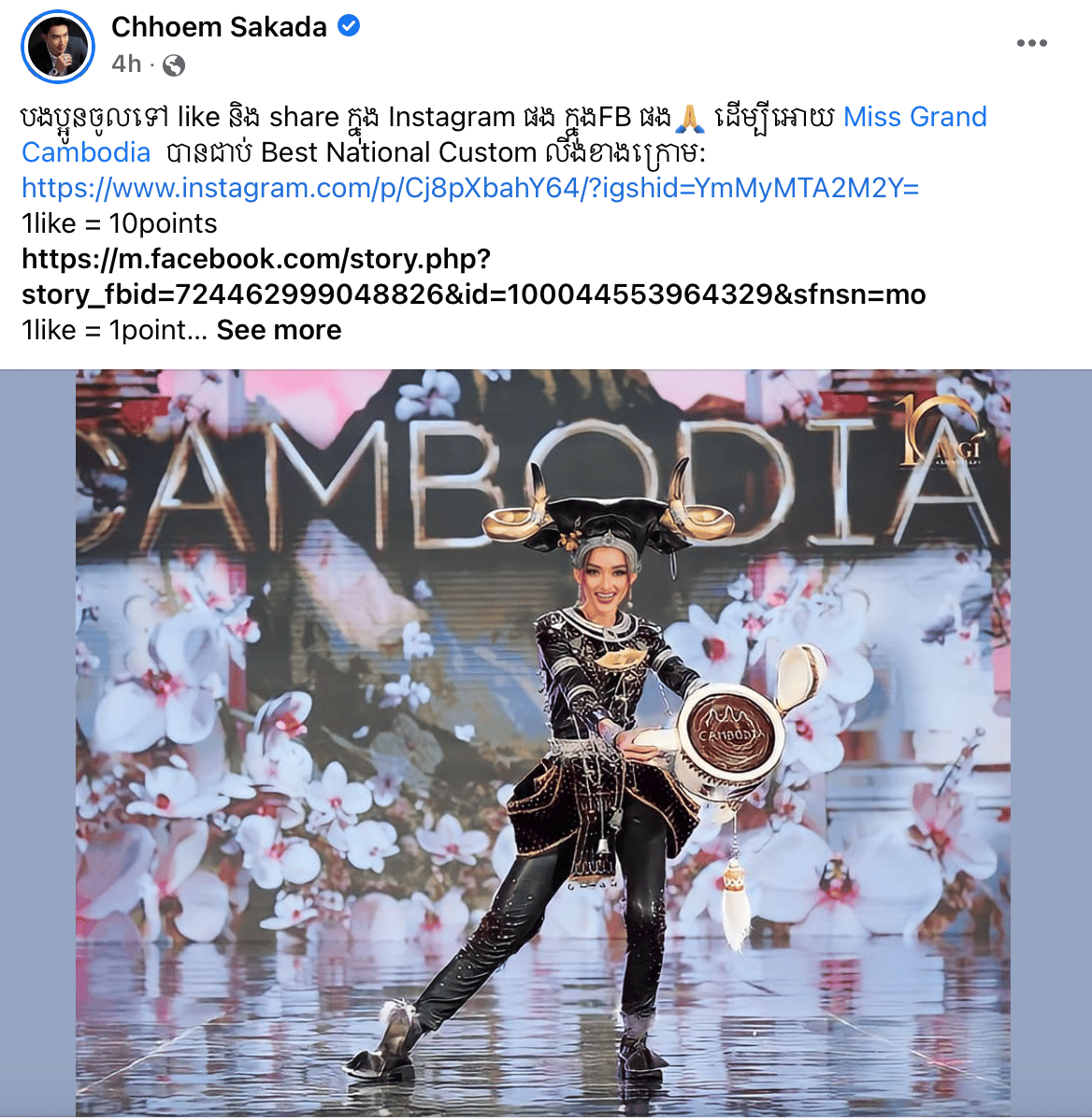Click the "1like = 1point…" text

click(x=114, y=330)
